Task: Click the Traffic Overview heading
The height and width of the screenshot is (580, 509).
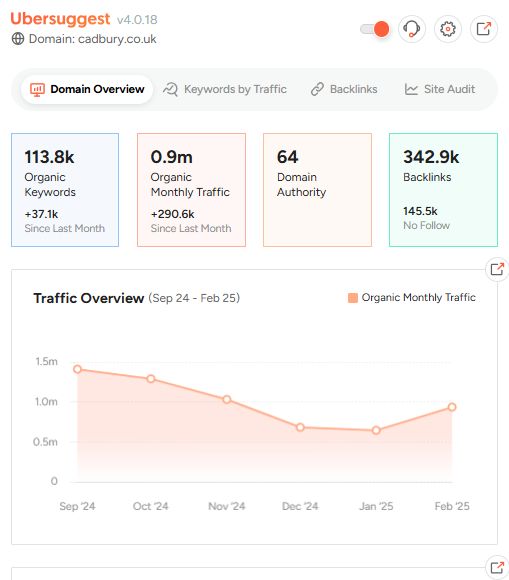Action: point(89,298)
